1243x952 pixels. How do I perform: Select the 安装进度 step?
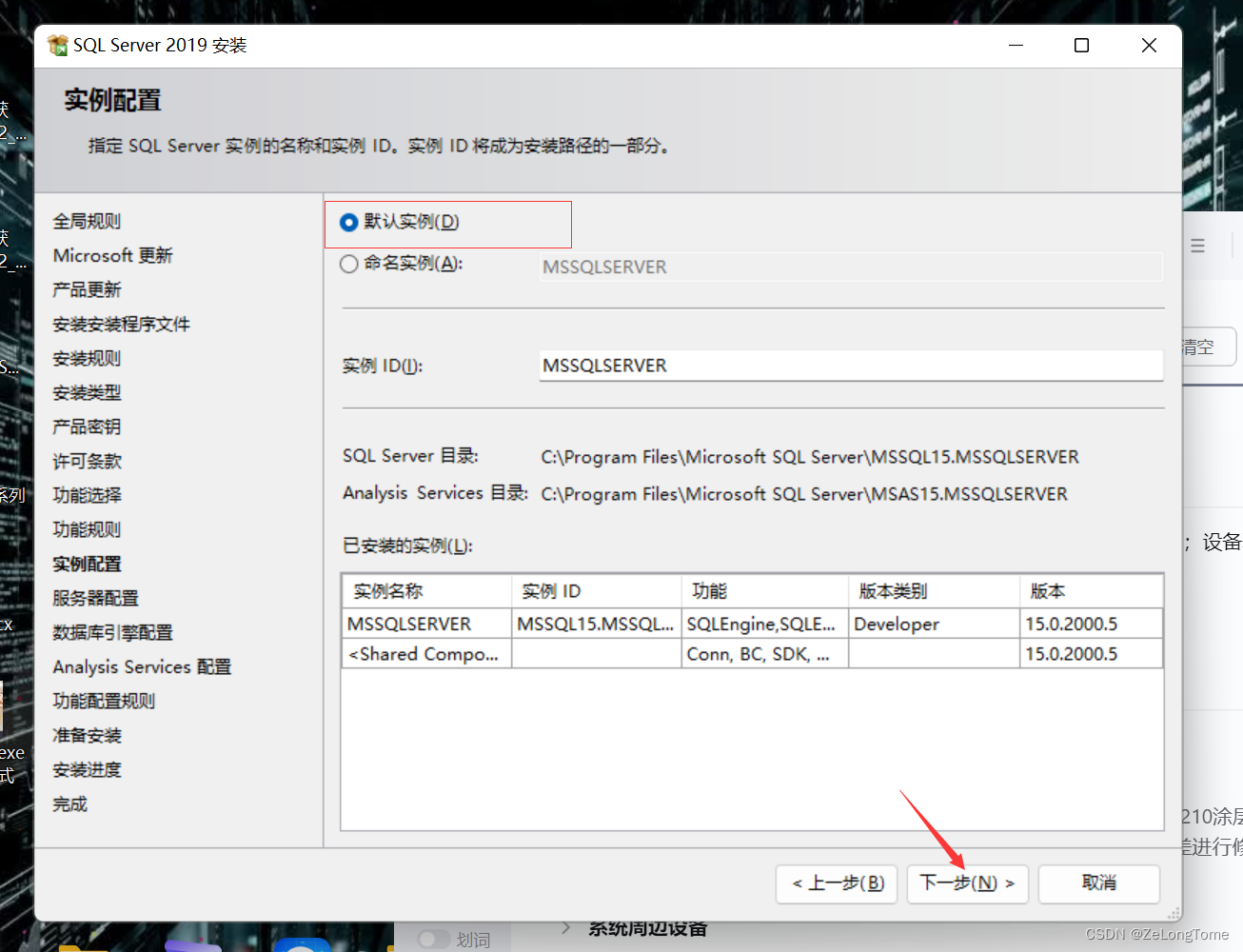coord(87,769)
